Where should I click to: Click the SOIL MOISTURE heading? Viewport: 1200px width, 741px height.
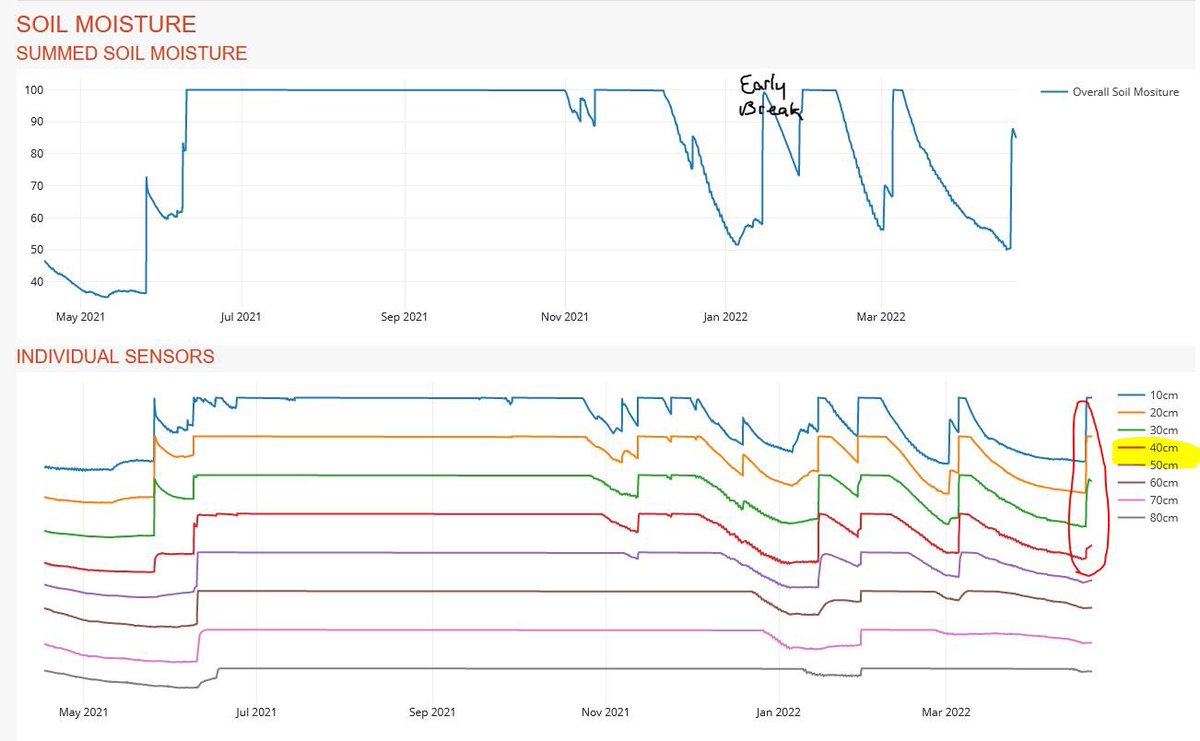[x=107, y=24]
